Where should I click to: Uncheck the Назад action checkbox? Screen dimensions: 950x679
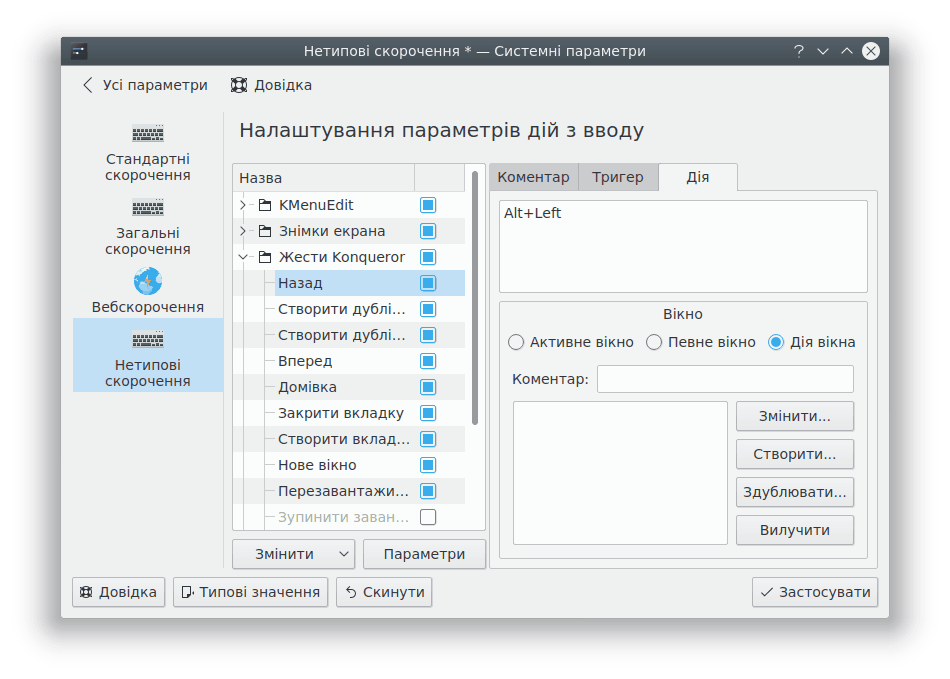(428, 283)
